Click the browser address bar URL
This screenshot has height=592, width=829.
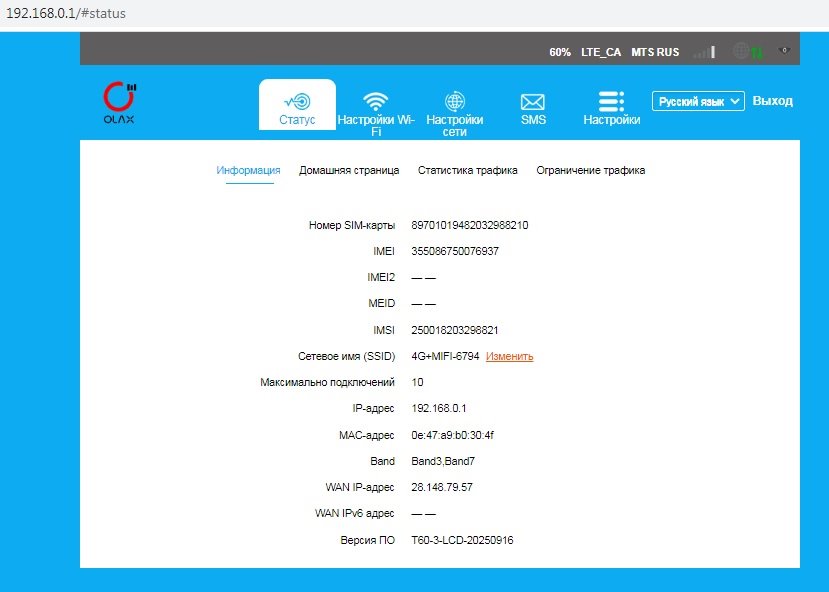[x=66, y=14]
